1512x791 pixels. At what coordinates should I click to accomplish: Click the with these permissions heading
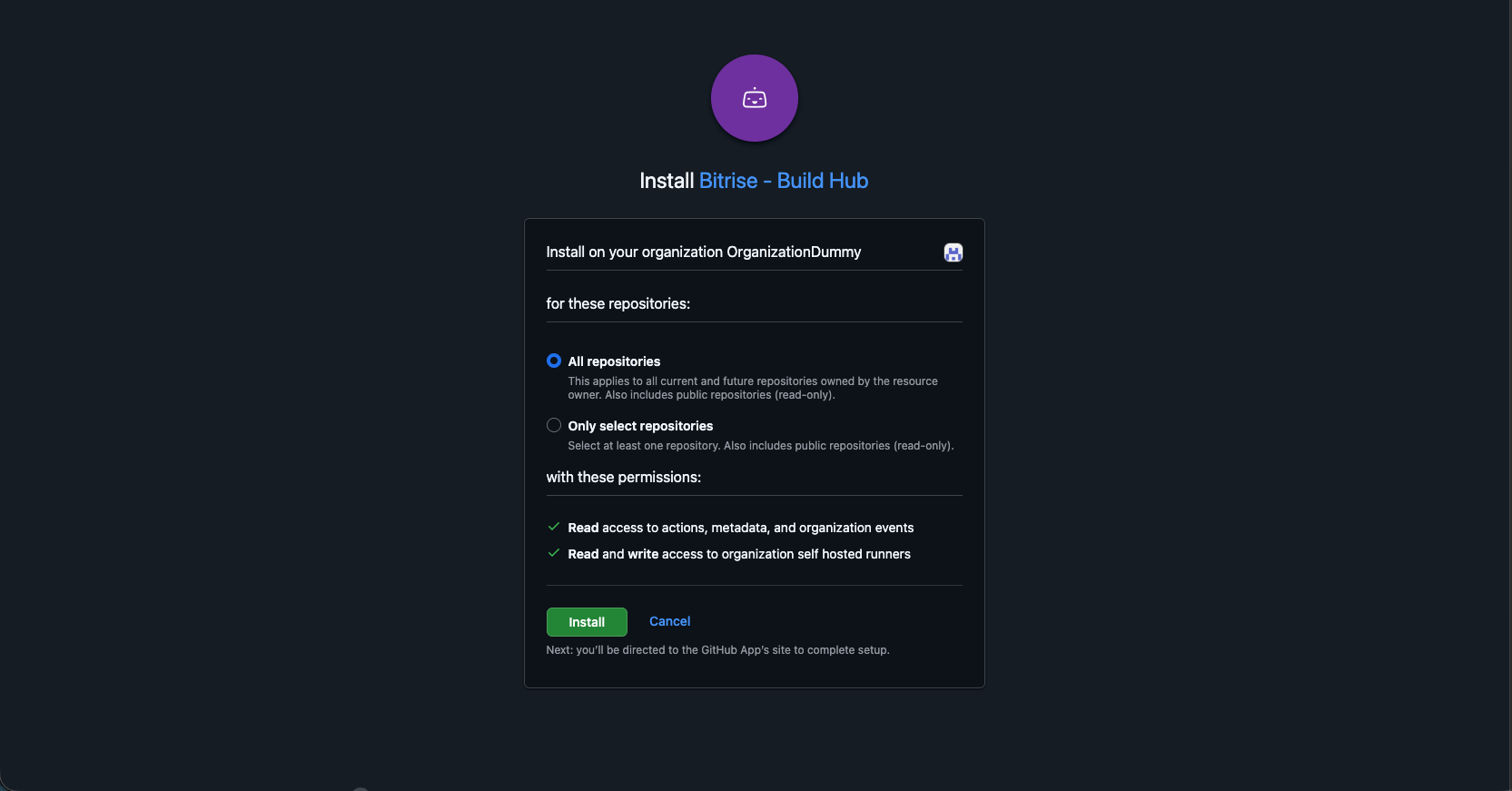pos(623,477)
